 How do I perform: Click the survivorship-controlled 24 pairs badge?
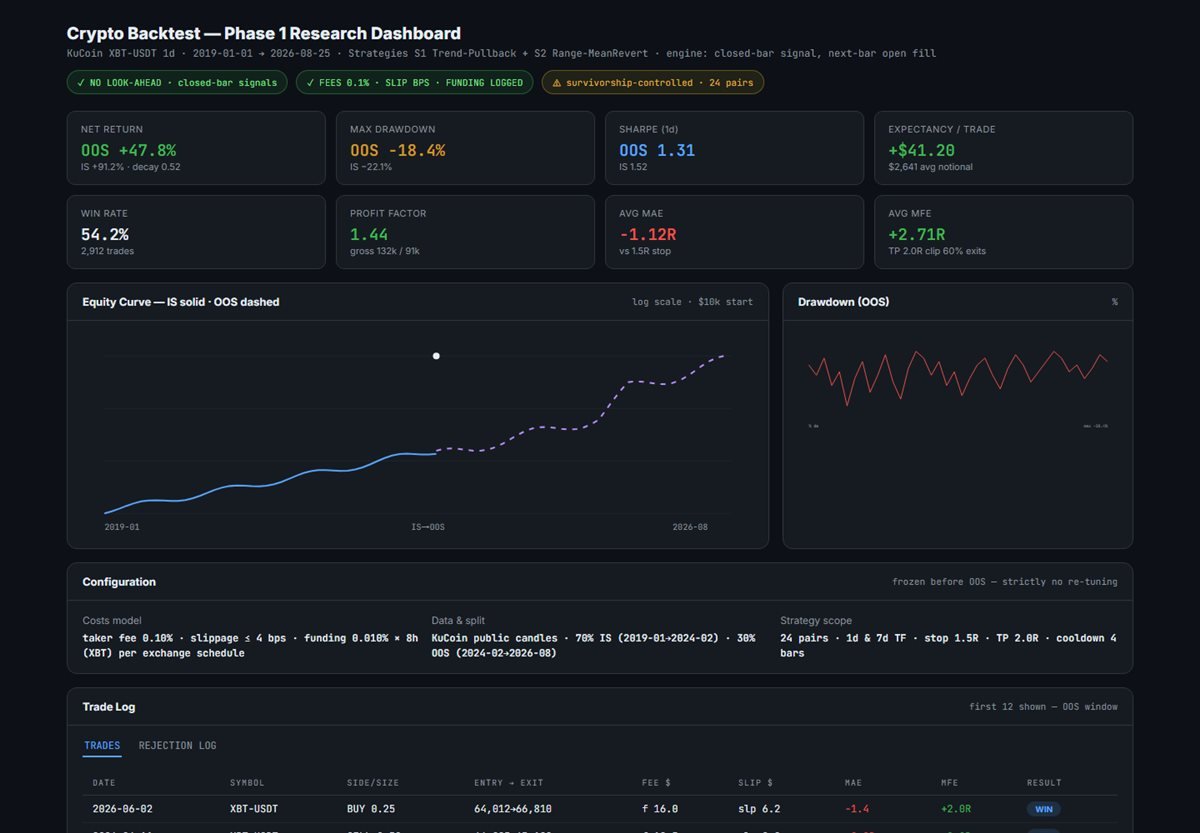[652, 82]
